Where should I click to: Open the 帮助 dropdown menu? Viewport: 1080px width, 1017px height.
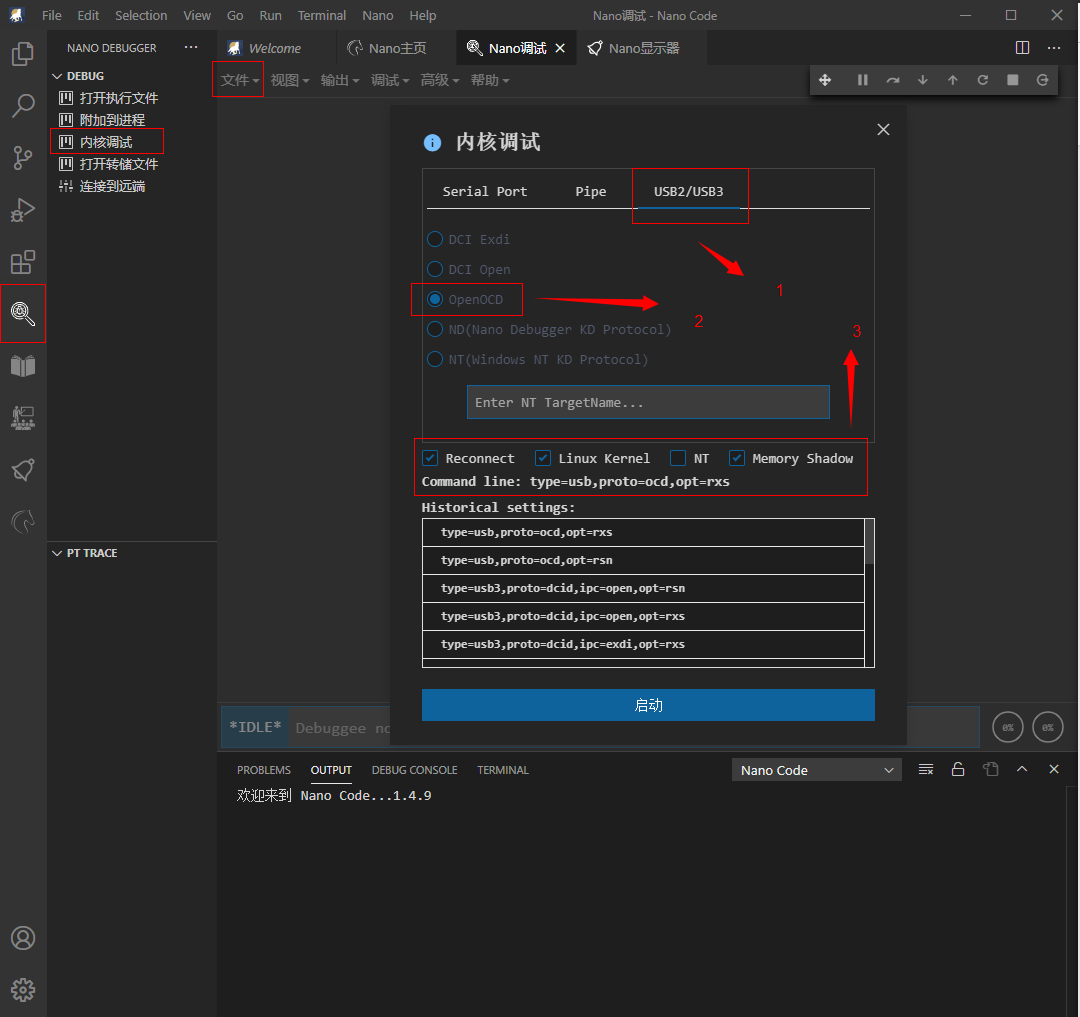click(490, 81)
